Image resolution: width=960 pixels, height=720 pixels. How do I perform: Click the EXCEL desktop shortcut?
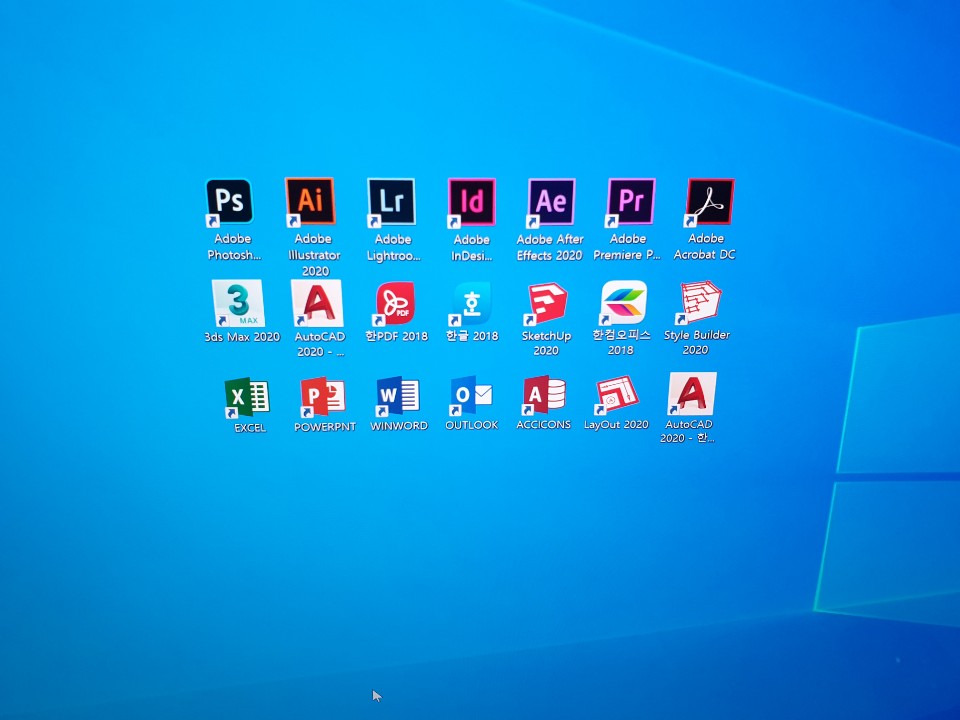pos(247,397)
